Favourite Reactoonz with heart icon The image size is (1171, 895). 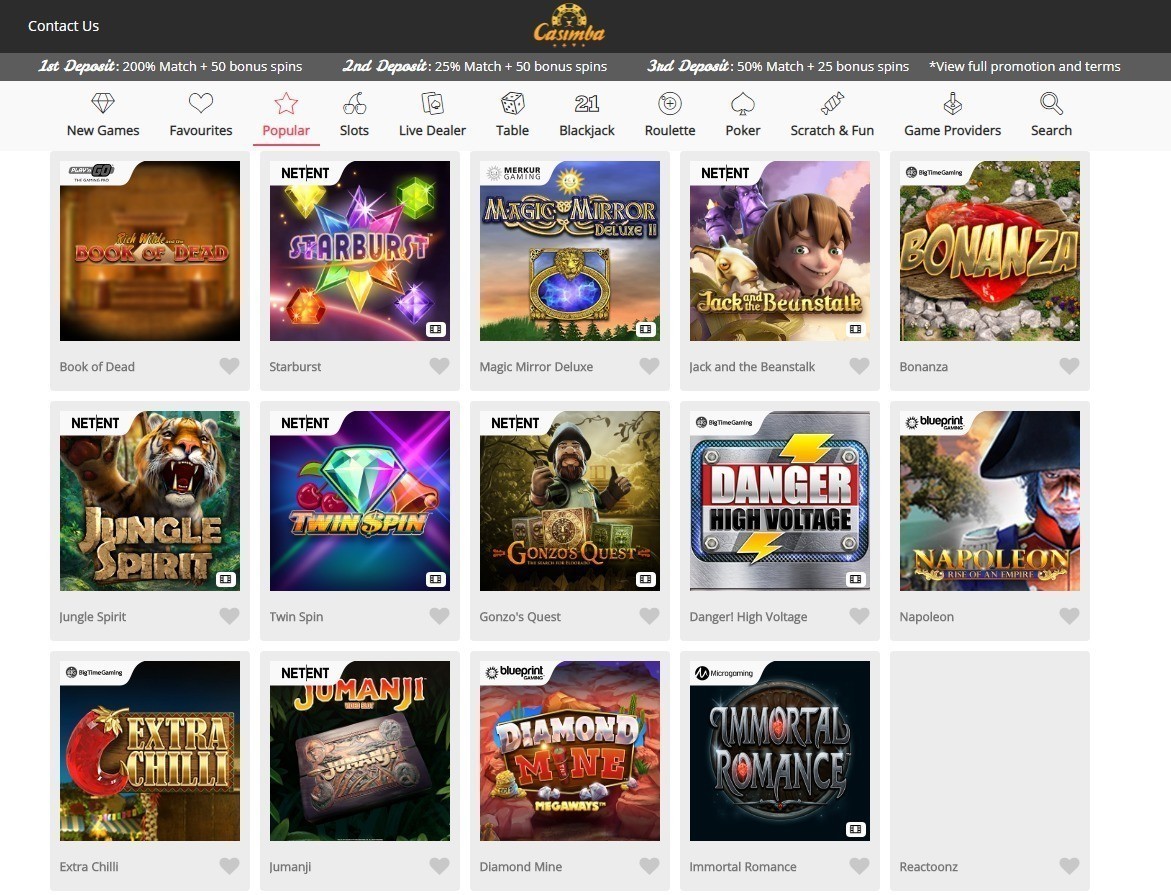pos(1069,866)
